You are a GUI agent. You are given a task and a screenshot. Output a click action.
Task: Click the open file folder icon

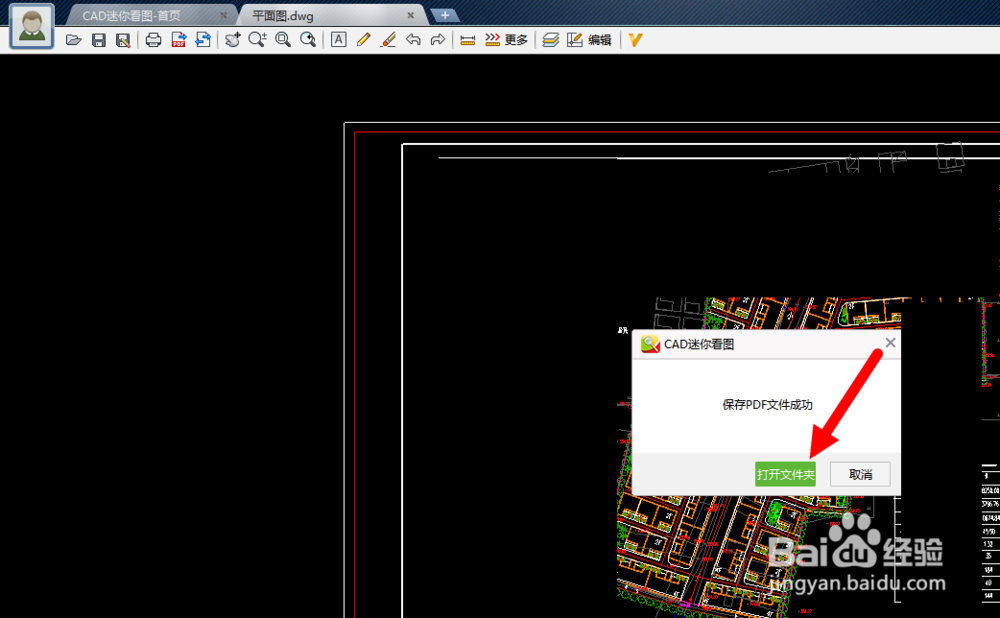(73, 40)
